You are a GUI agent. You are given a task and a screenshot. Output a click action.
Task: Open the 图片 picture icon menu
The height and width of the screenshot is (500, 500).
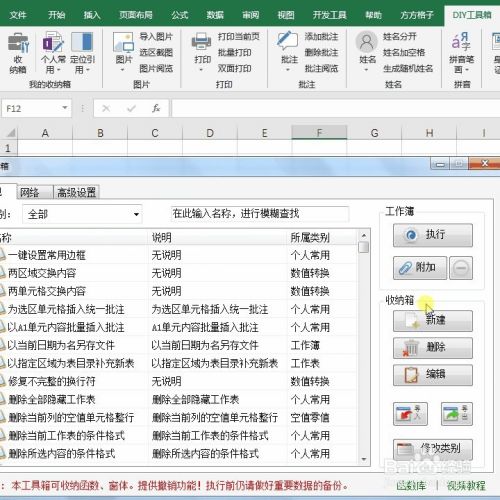point(124,53)
